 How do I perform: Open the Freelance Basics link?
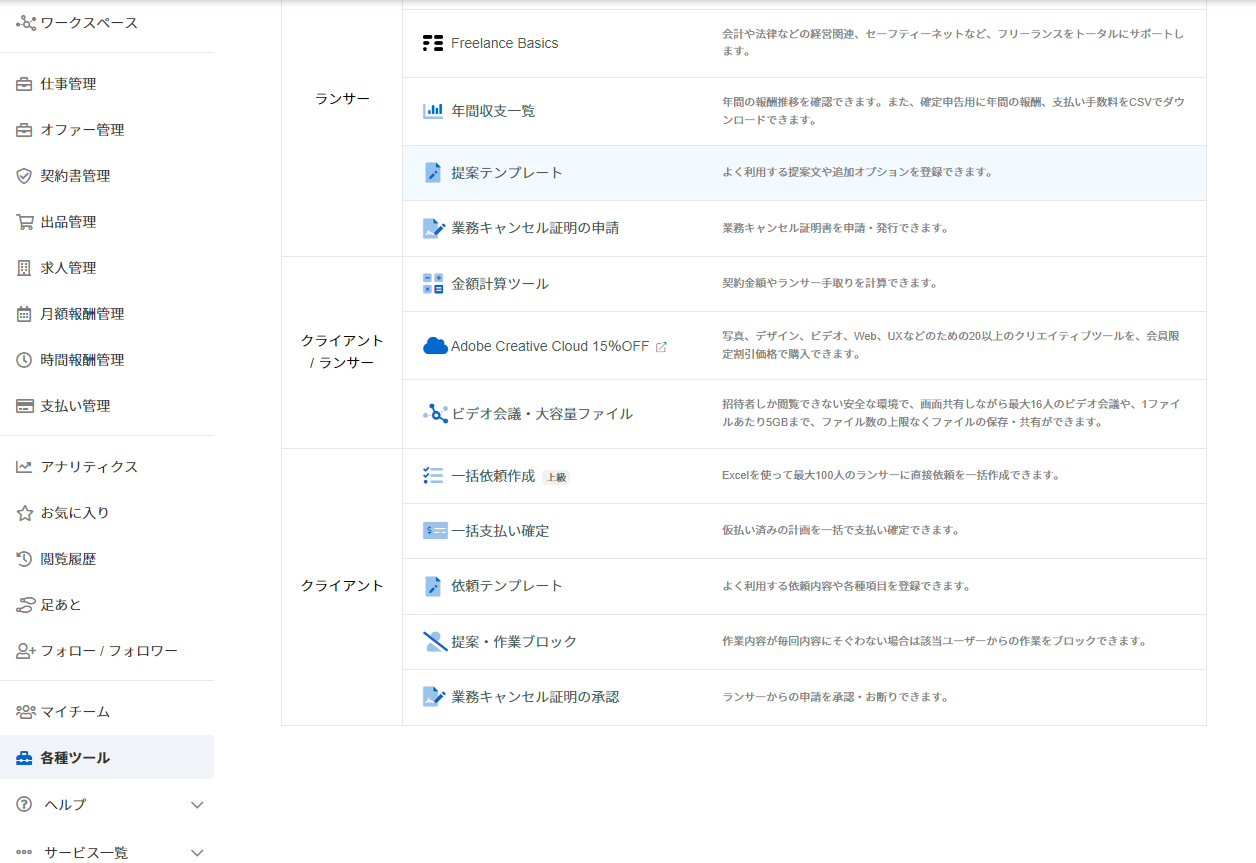coord(504,43)
